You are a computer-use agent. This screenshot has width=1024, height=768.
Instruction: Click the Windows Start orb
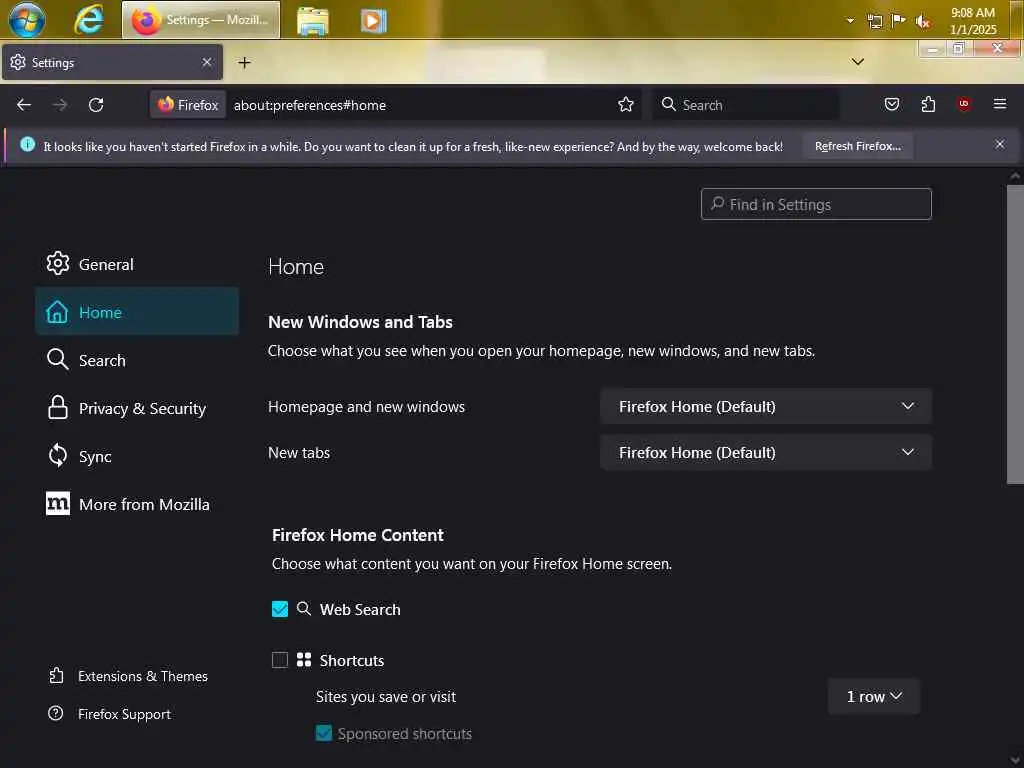point(27,20)
